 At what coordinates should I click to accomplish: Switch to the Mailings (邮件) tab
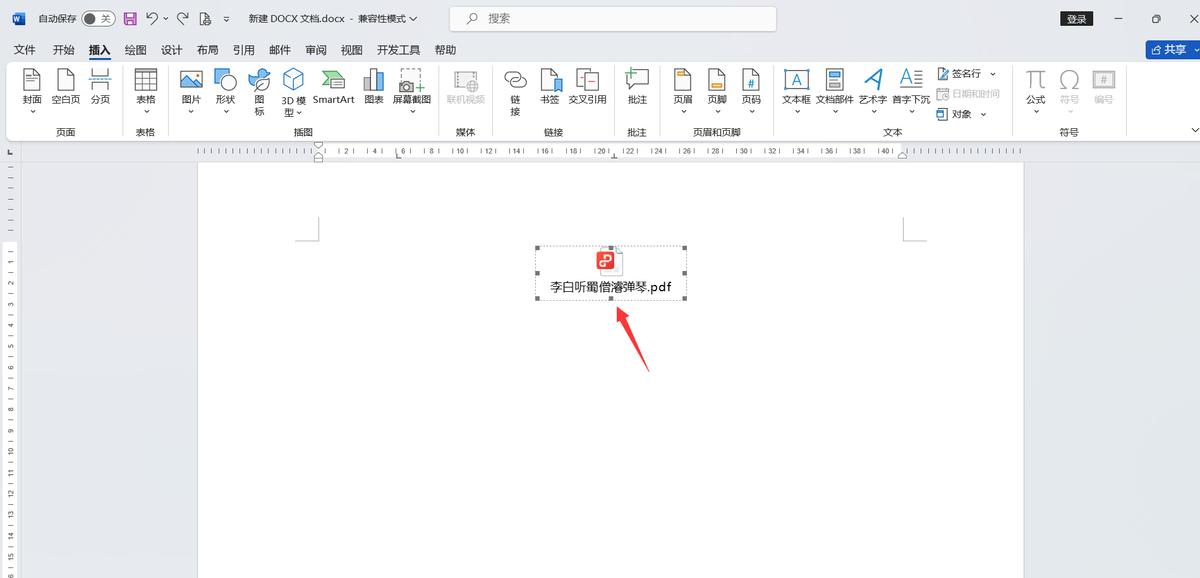(x=280, y=50)
